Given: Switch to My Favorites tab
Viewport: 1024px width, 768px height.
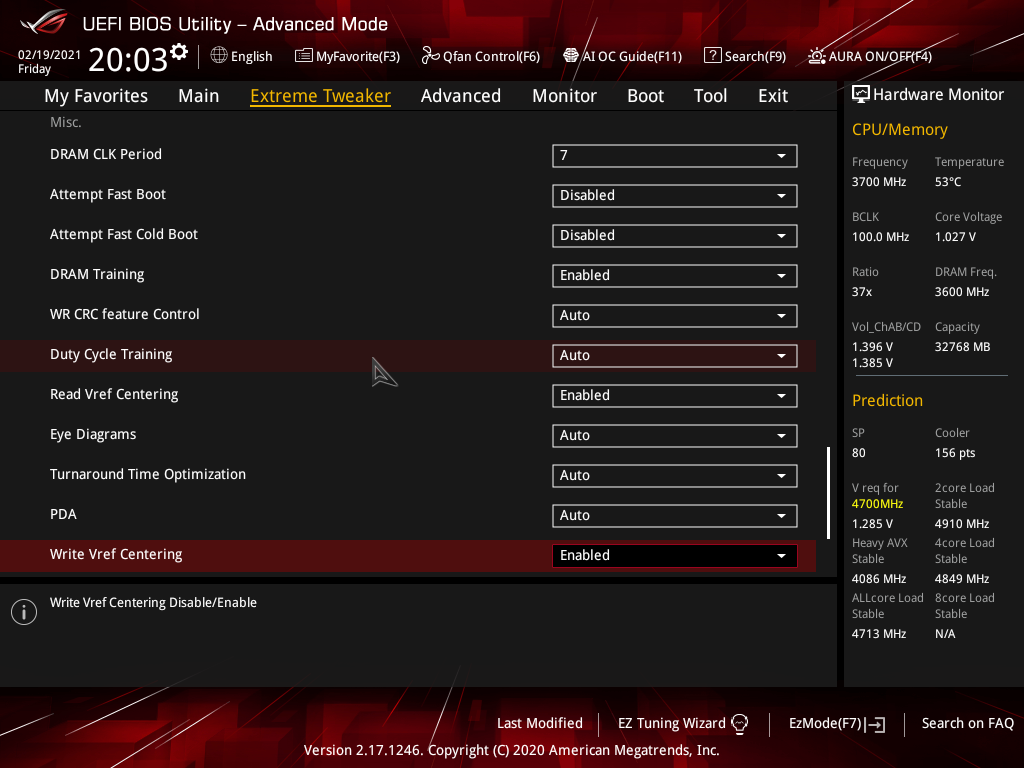Looking at the screenshot, I should [96, 96].
